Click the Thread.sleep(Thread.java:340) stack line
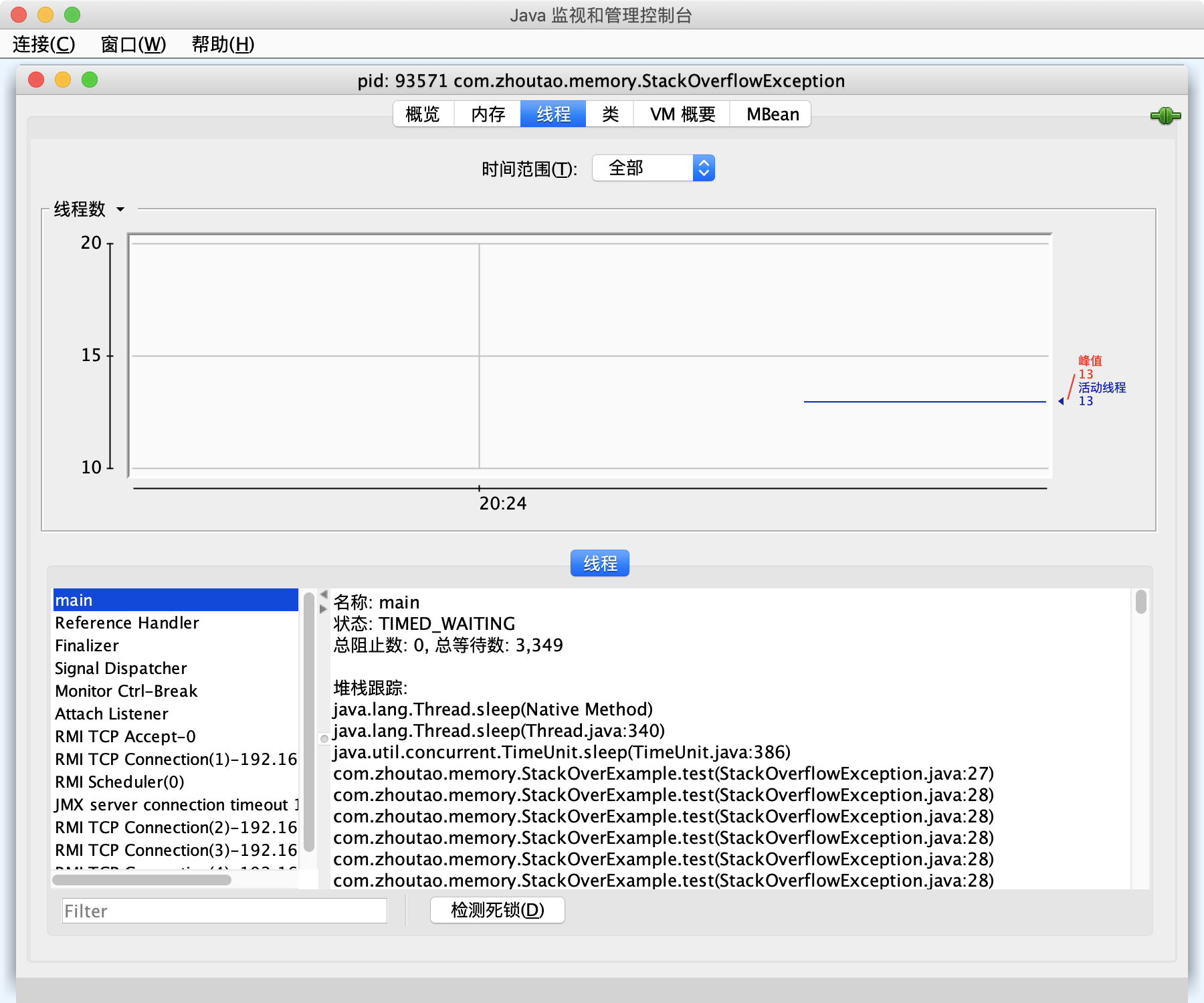This screenshot has height=1003, width=1204. coord(499,730)
